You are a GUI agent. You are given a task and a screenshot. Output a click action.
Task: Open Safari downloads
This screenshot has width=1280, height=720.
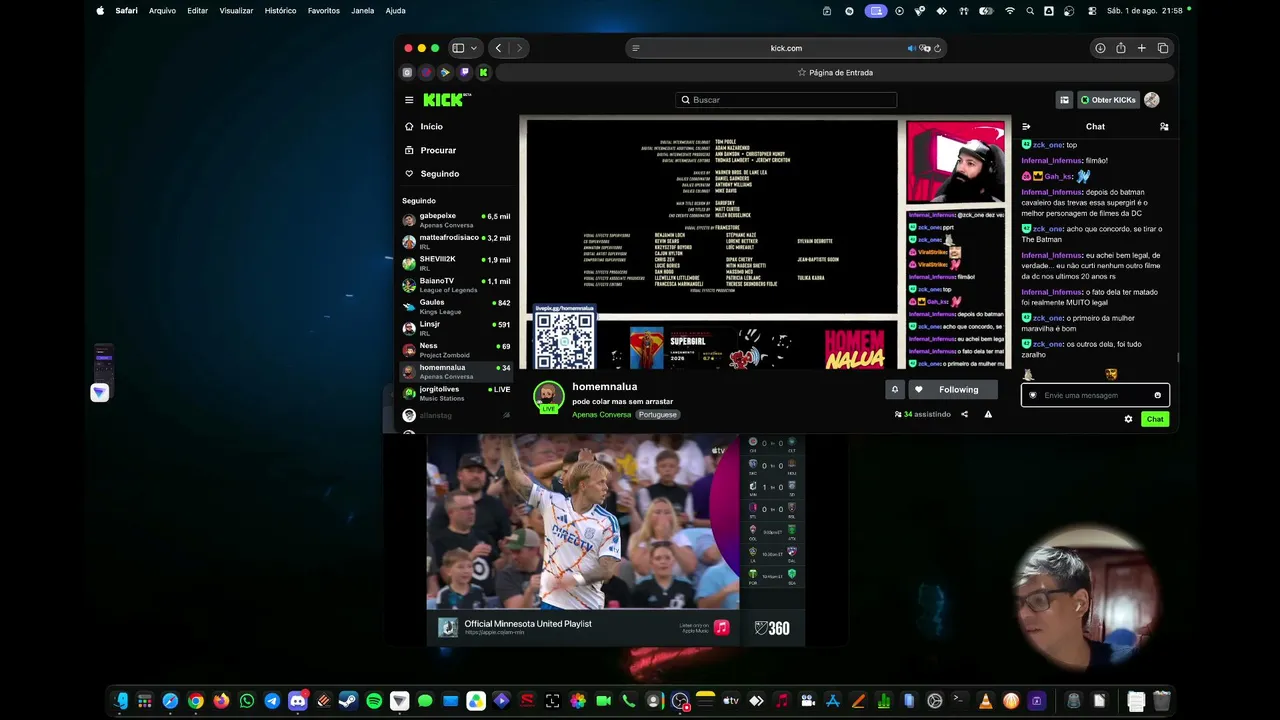coord(1100,48)
